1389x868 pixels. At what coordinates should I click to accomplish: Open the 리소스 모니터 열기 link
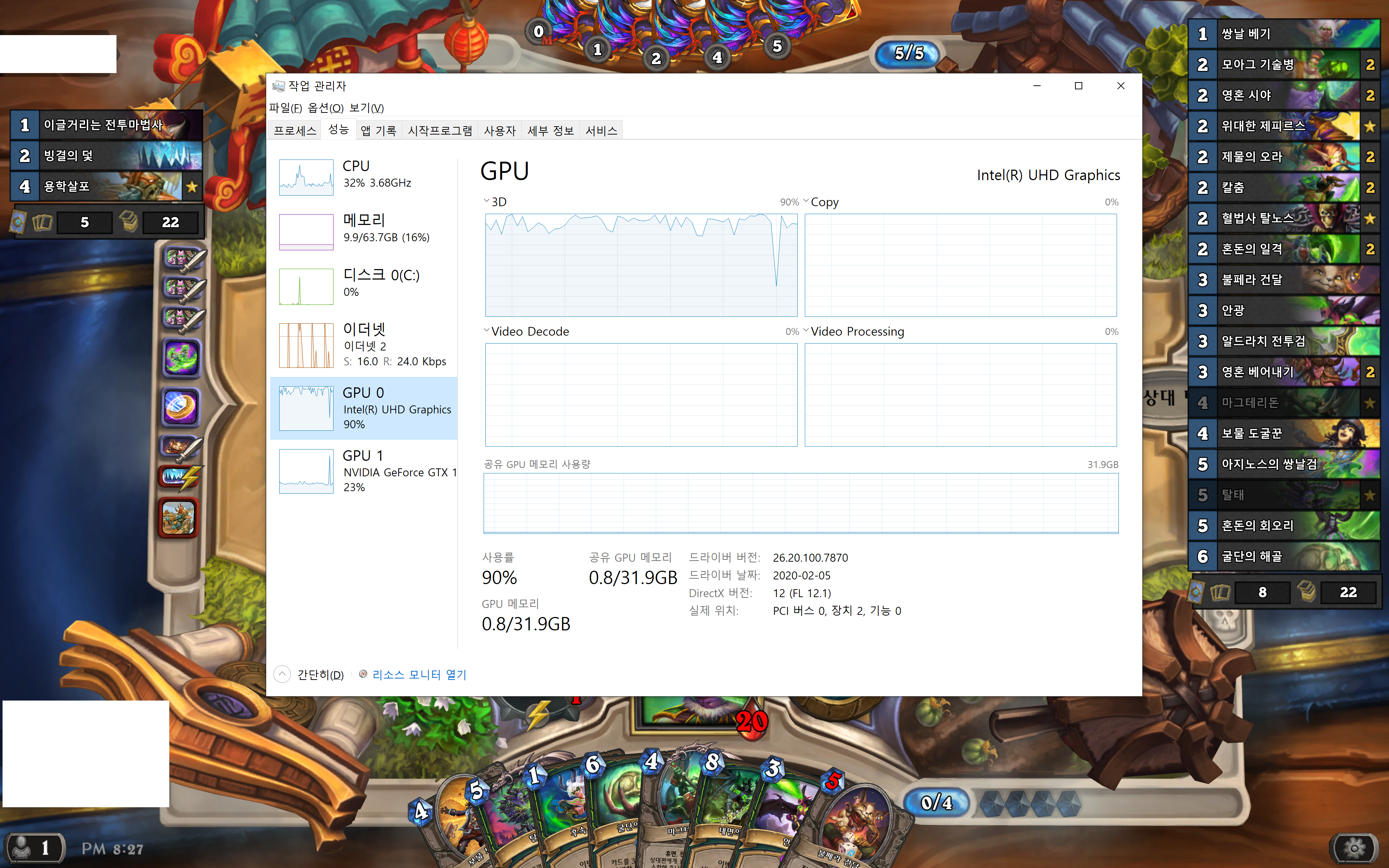(x=419, y=675)
